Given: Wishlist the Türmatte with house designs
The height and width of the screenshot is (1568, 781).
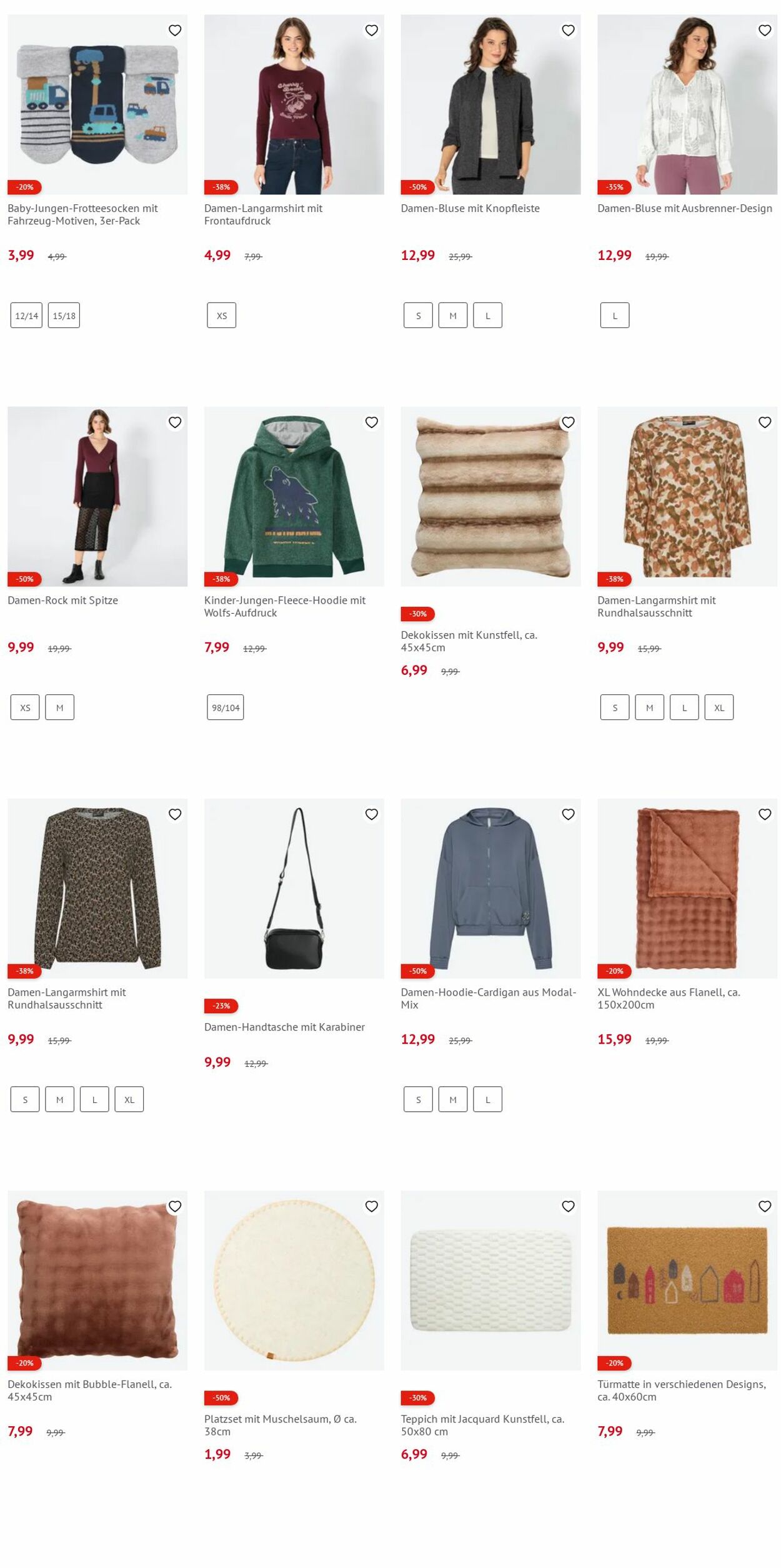Looking at the screenshot, I should coord(765,1206).
